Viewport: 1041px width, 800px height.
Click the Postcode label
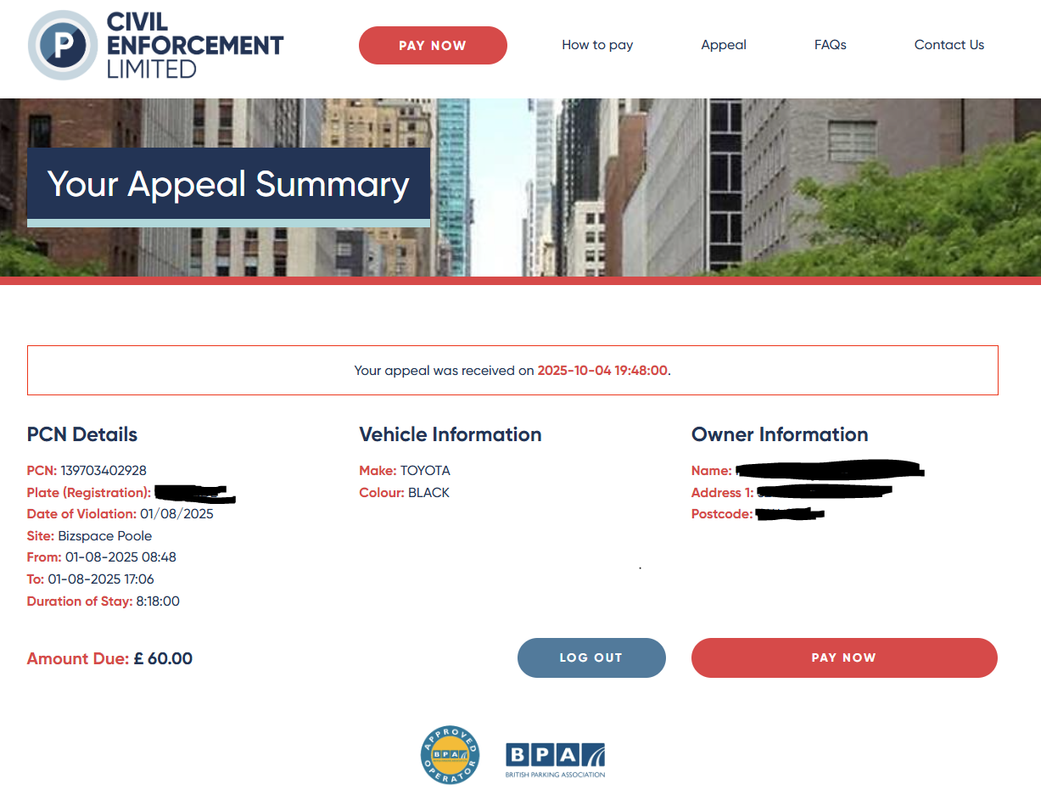(x=722, y=514)
